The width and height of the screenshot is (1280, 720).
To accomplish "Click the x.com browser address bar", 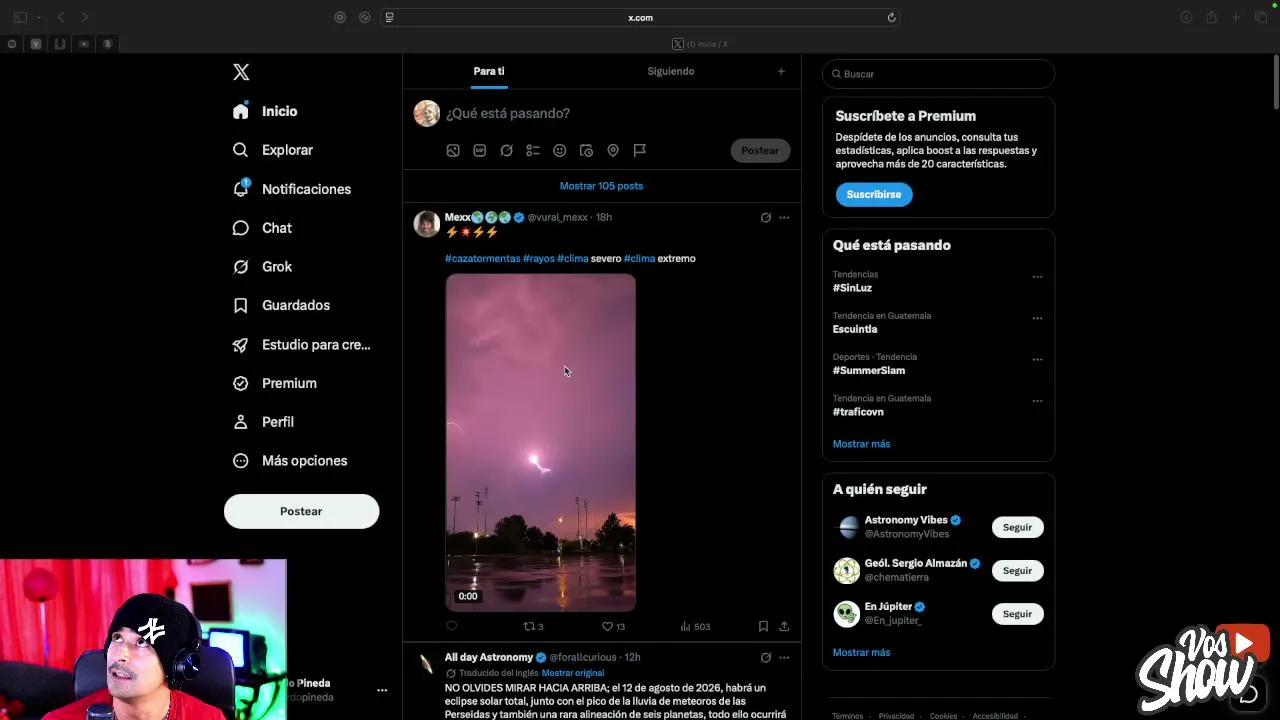I will pos(640,17).
